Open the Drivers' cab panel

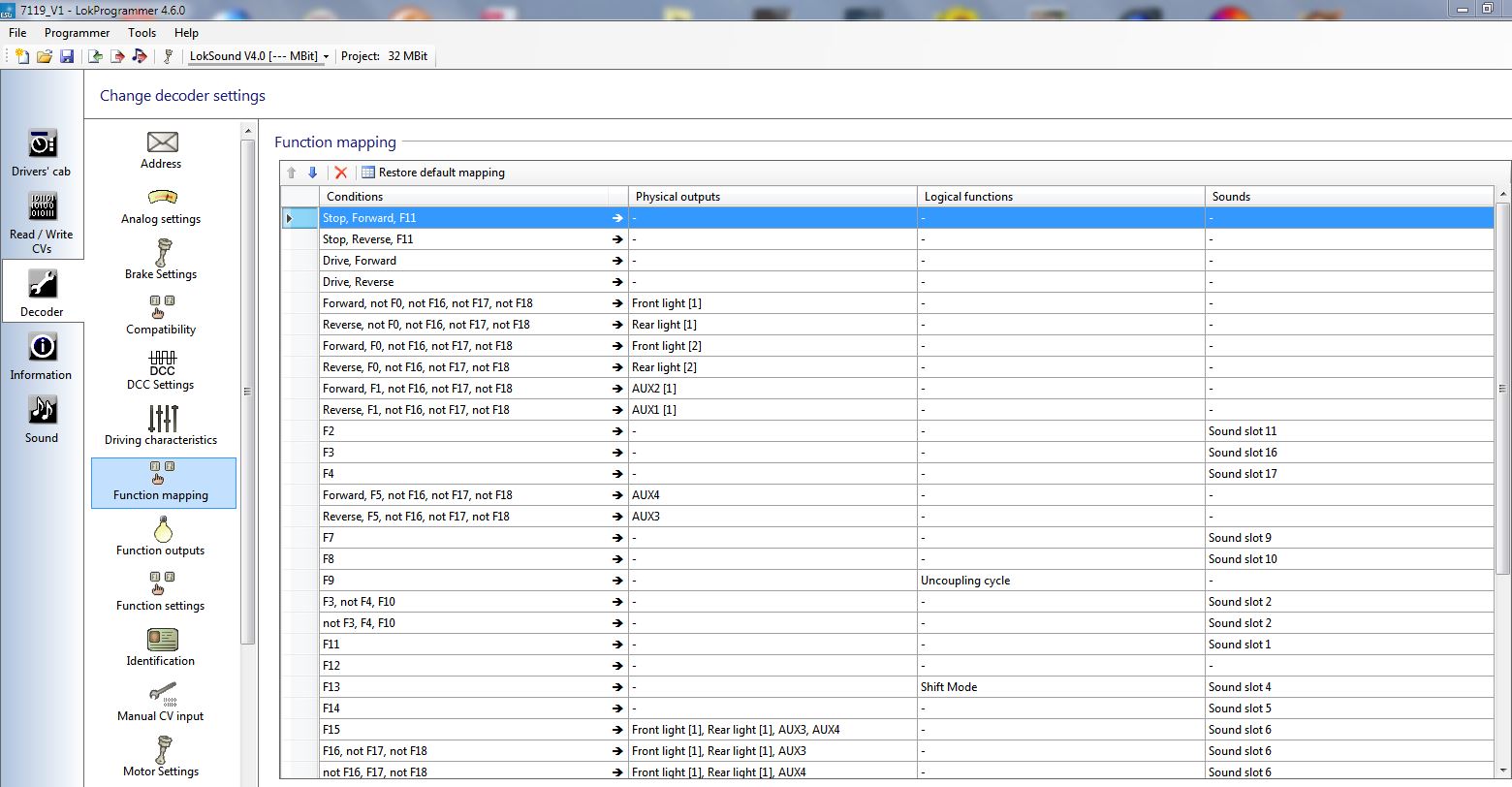tap(41, 152)
